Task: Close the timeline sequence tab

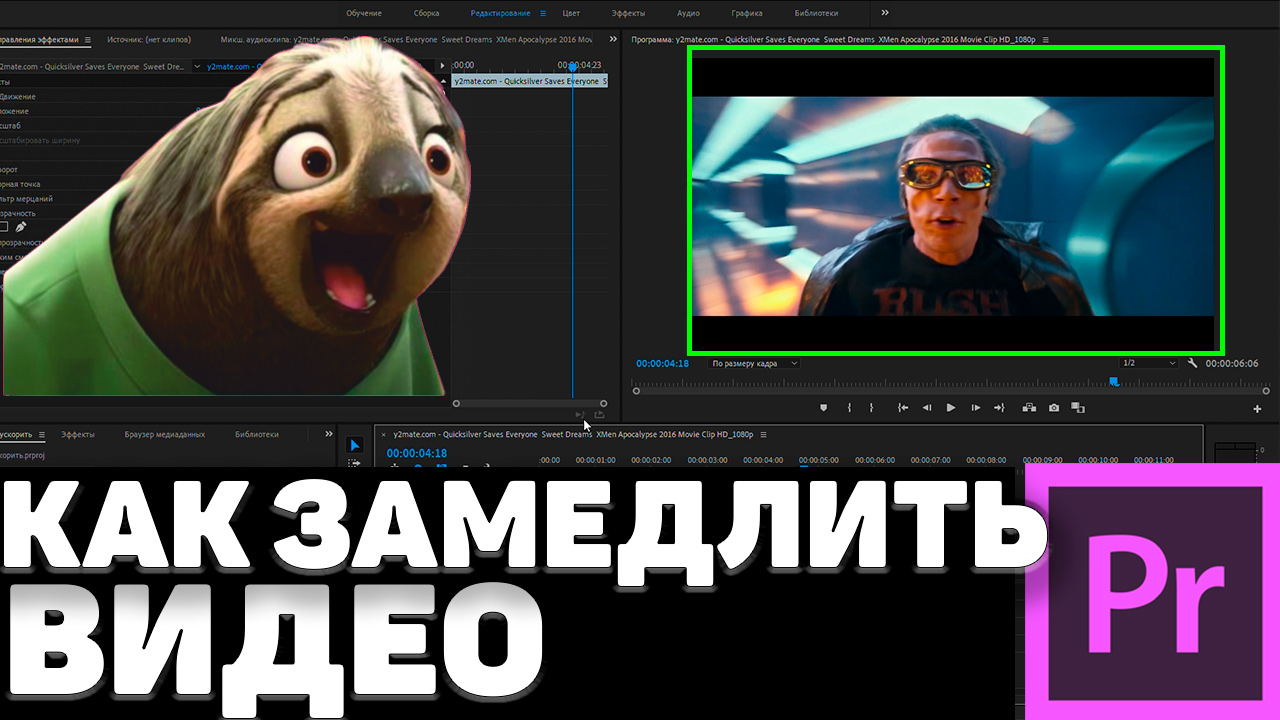Action: (x=383, y=435)
